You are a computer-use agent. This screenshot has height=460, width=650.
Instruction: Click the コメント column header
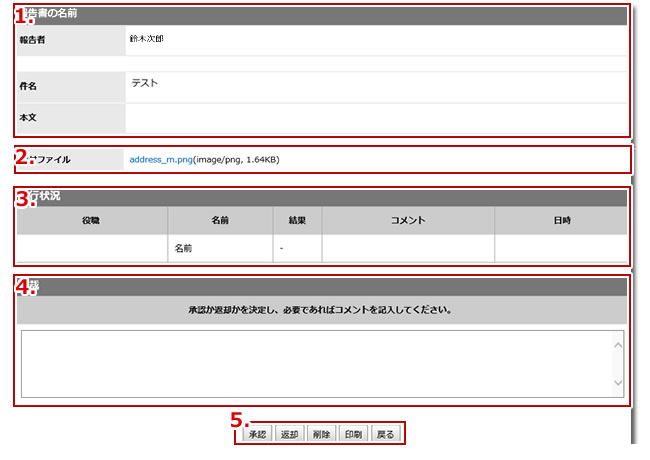[x=408, y=220]
